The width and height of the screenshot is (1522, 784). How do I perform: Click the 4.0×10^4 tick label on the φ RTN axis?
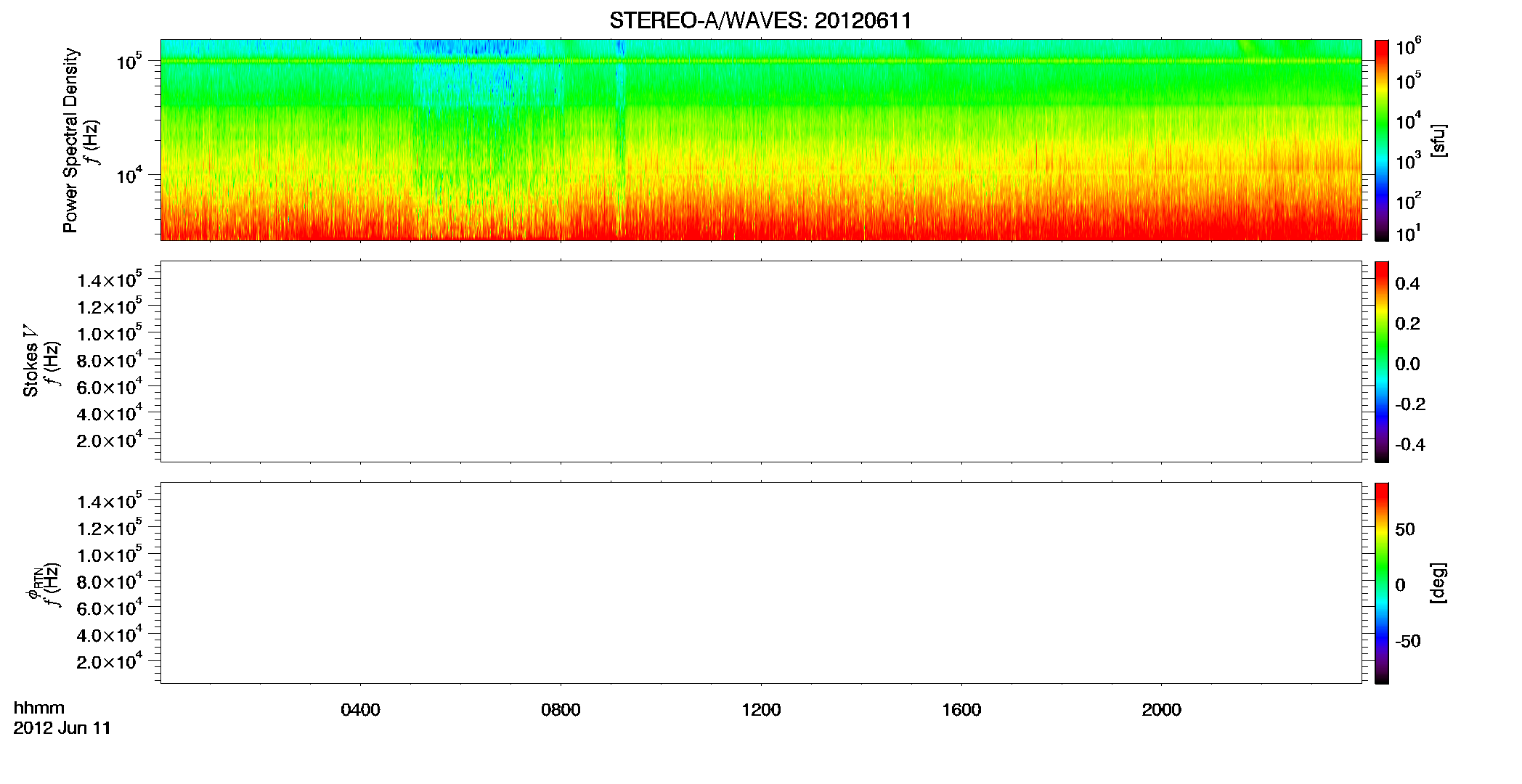110,634
